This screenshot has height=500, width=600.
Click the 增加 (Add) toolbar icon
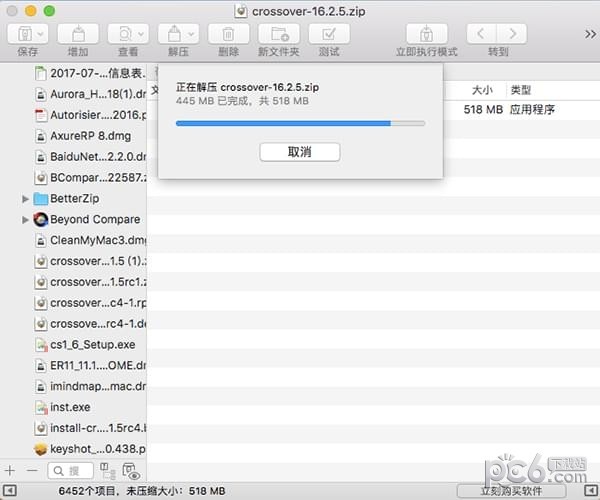point(78,34)
